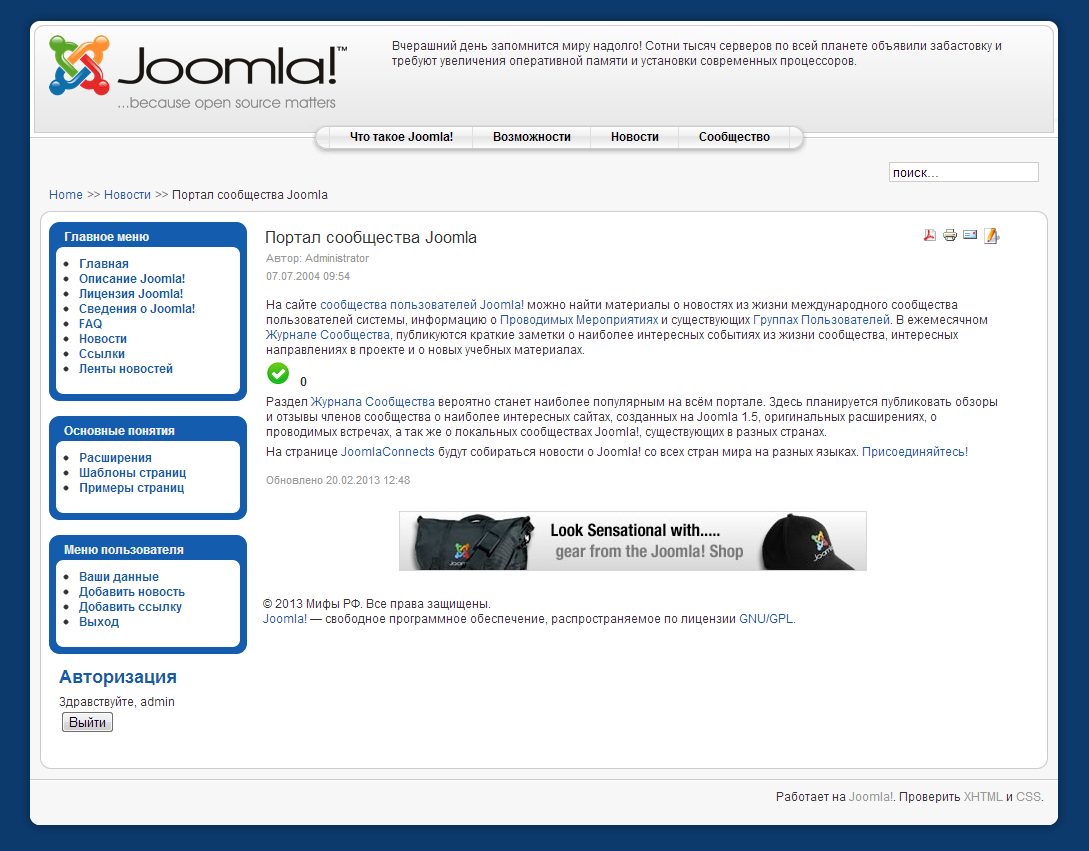Send article by e-mail icon
1089x851 pixels.
(x=970, y=235)
